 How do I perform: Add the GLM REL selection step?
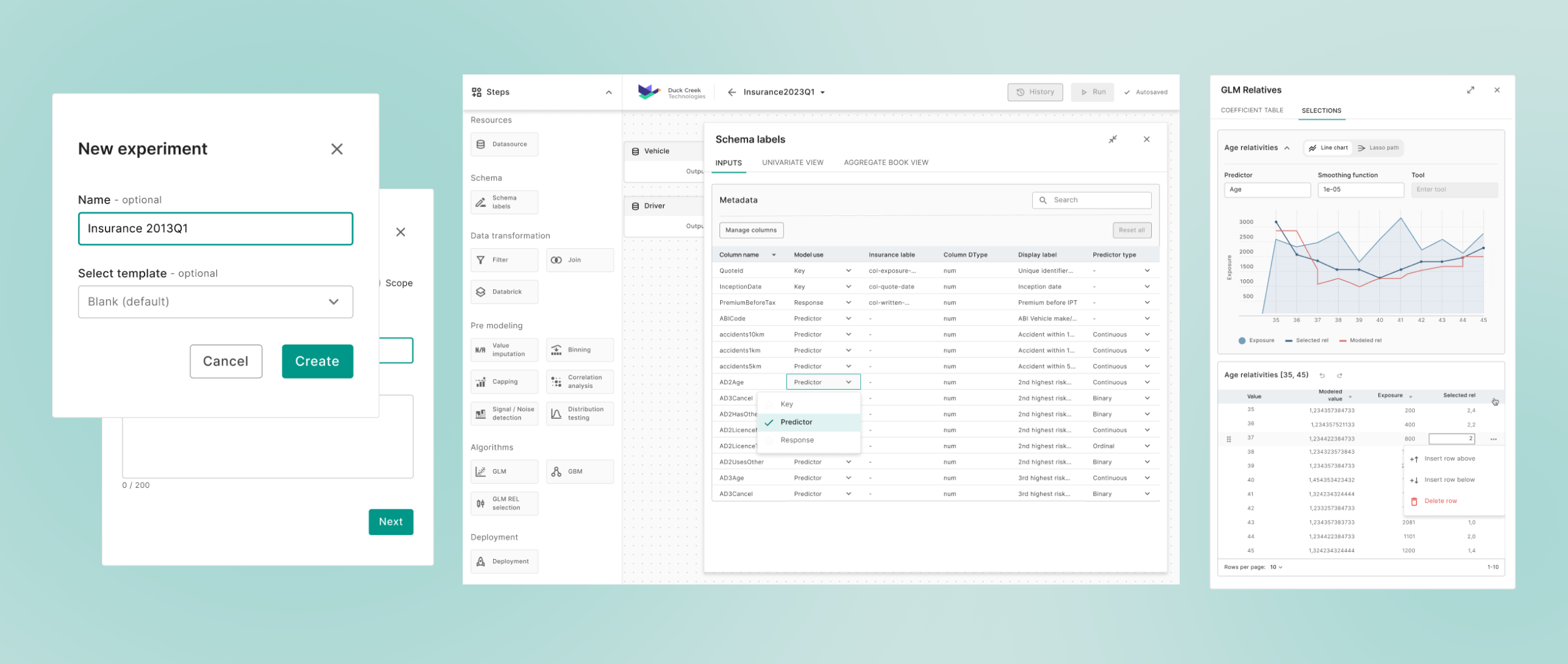click(504, 503)
